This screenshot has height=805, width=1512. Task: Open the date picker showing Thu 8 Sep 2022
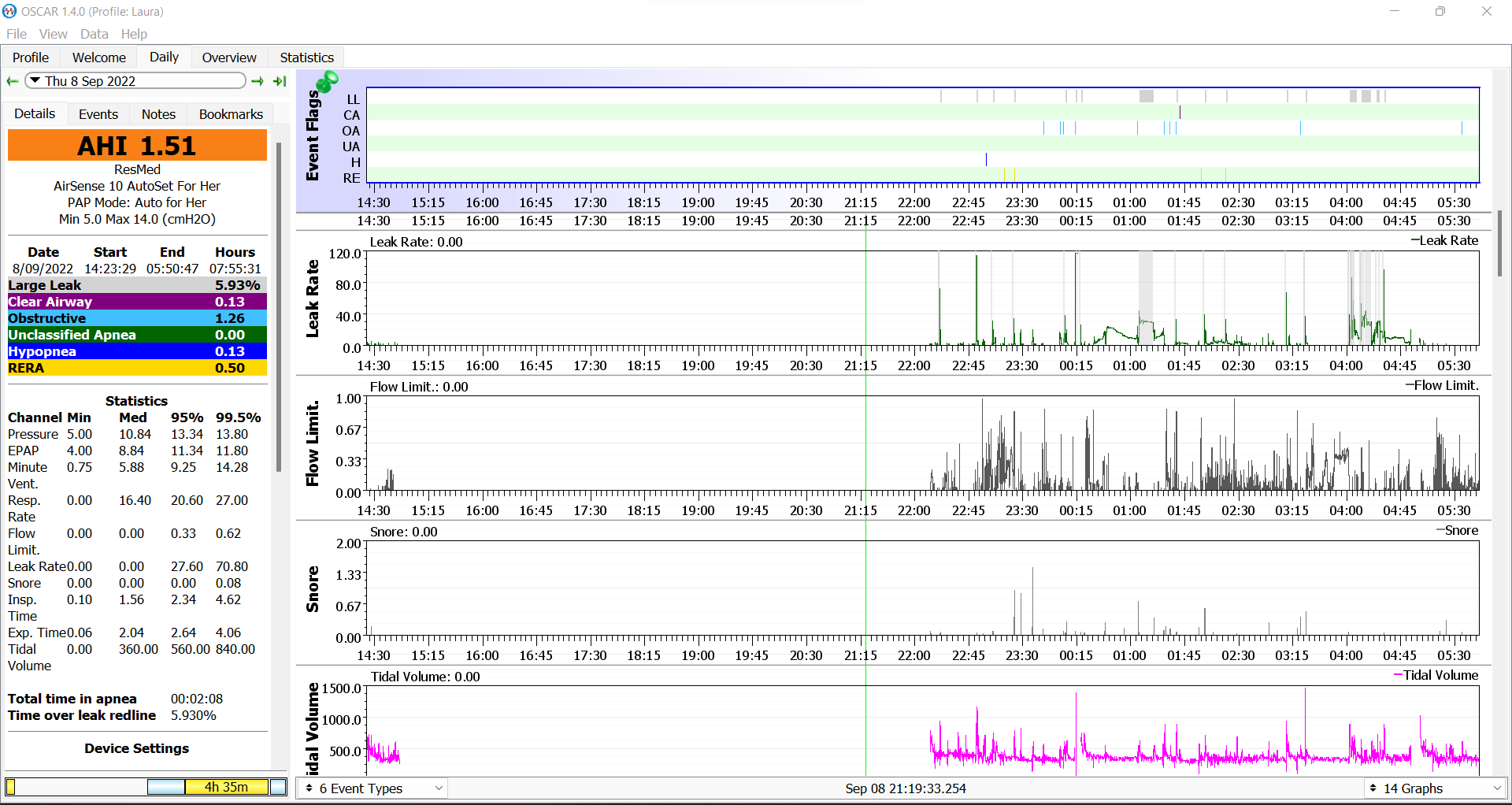pos(135,81)
